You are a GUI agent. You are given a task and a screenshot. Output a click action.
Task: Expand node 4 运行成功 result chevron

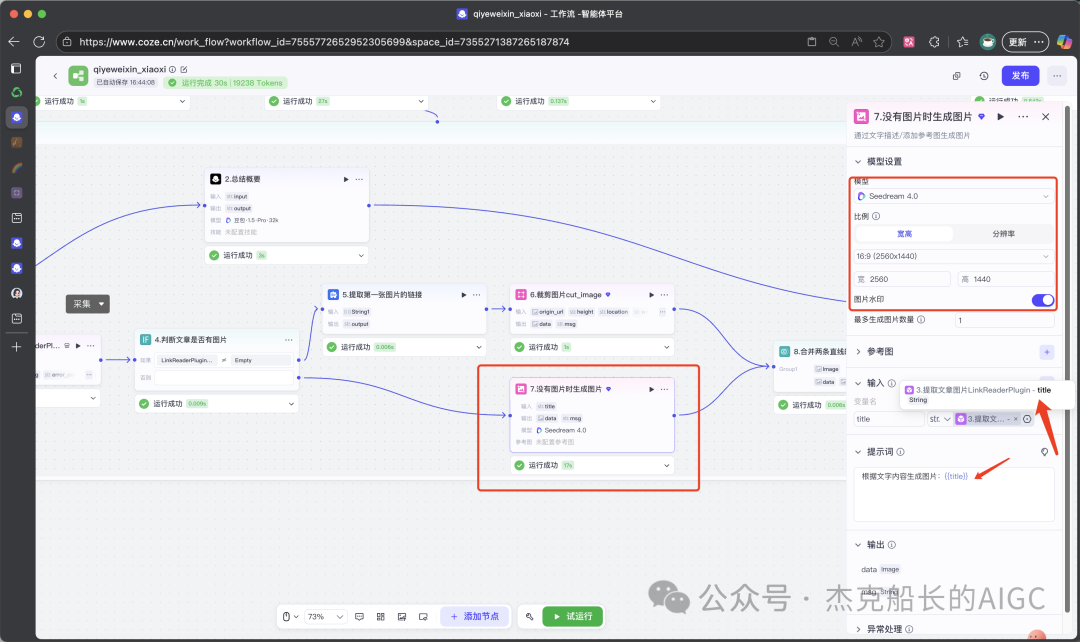[x=291, y=404]
